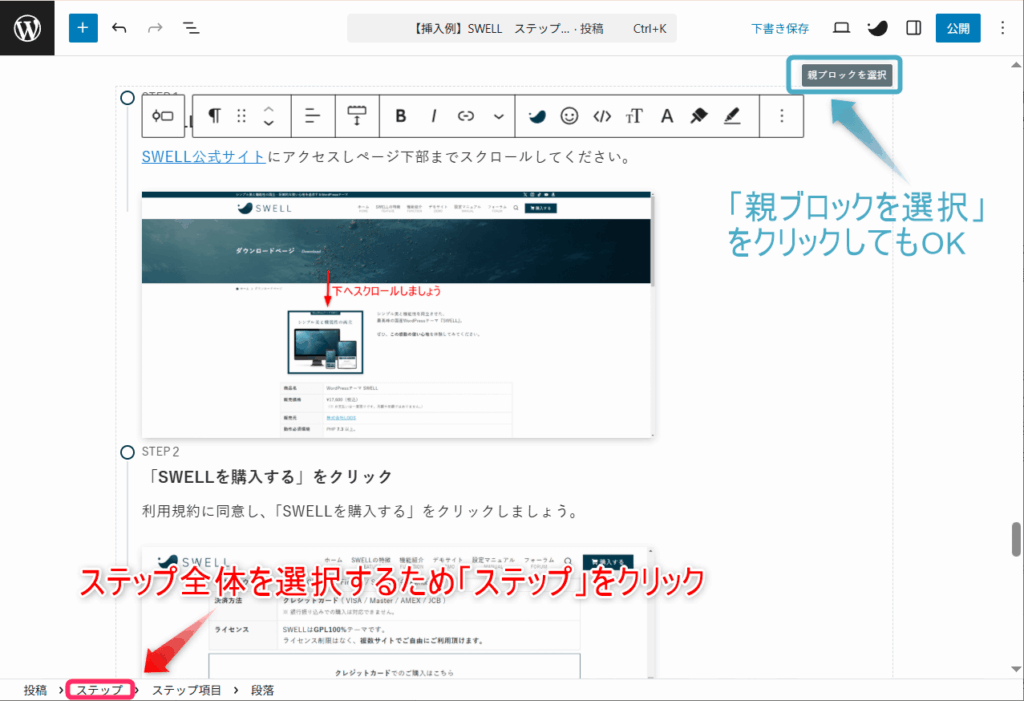
Task: Click 下書き保存 to save draft
Action: pos(780,29)
